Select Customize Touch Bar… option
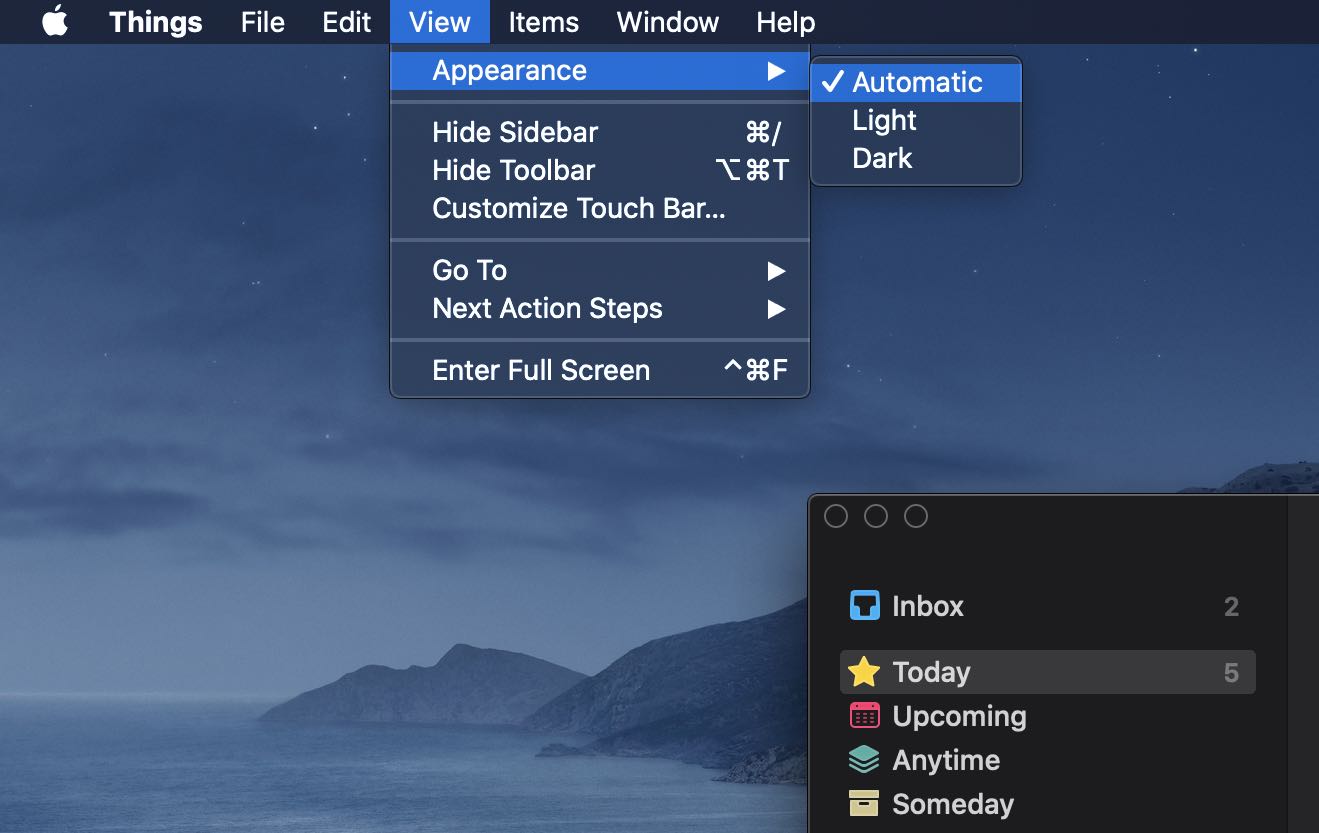 click(x=578, y=209)
